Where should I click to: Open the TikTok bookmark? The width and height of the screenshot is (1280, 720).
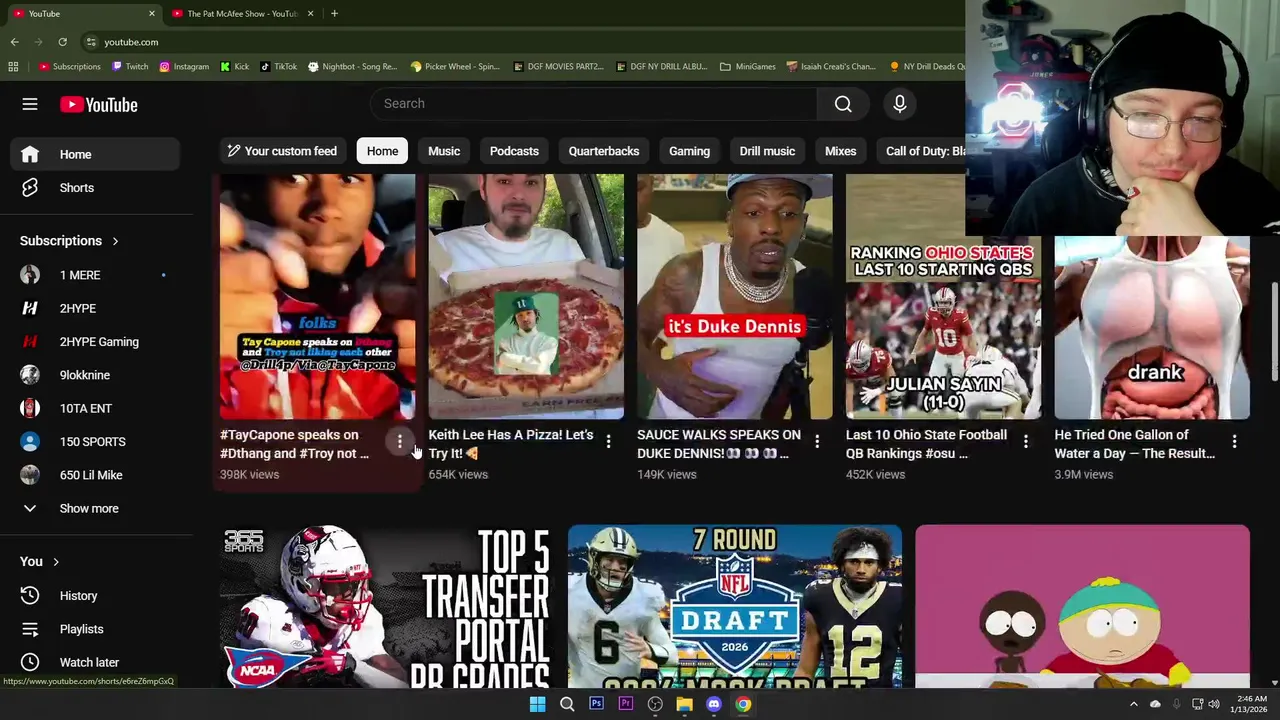point(278,66)
